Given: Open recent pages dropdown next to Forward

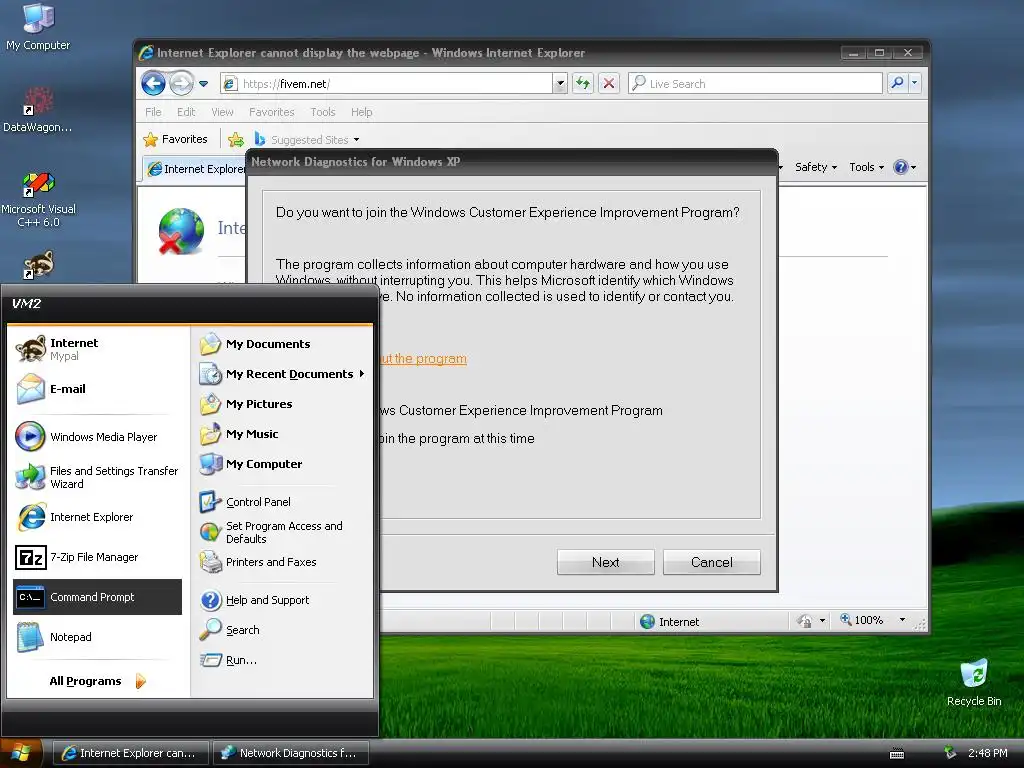Looking at the screenshot, I should (204, 84).
